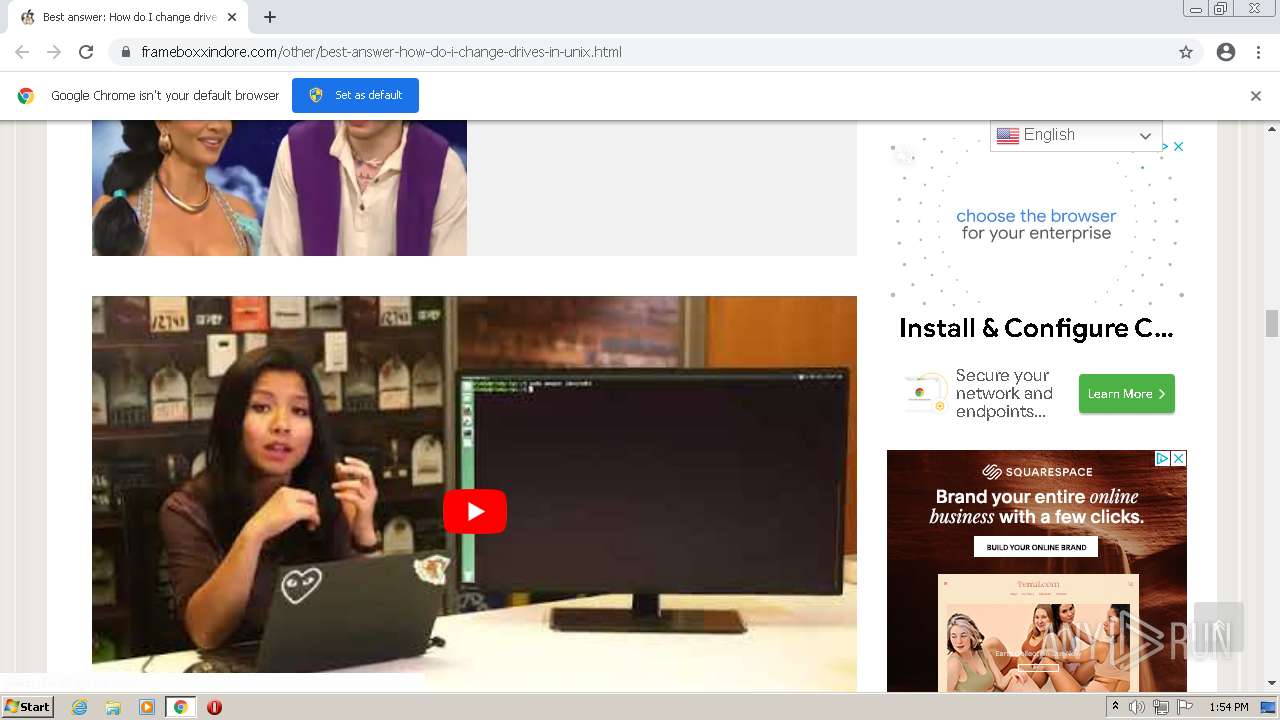The height and width of the screenshot is (720, 1280).
Task: Open the 'Install & Configure C...' ad headline
Action: coord(1036,328)
